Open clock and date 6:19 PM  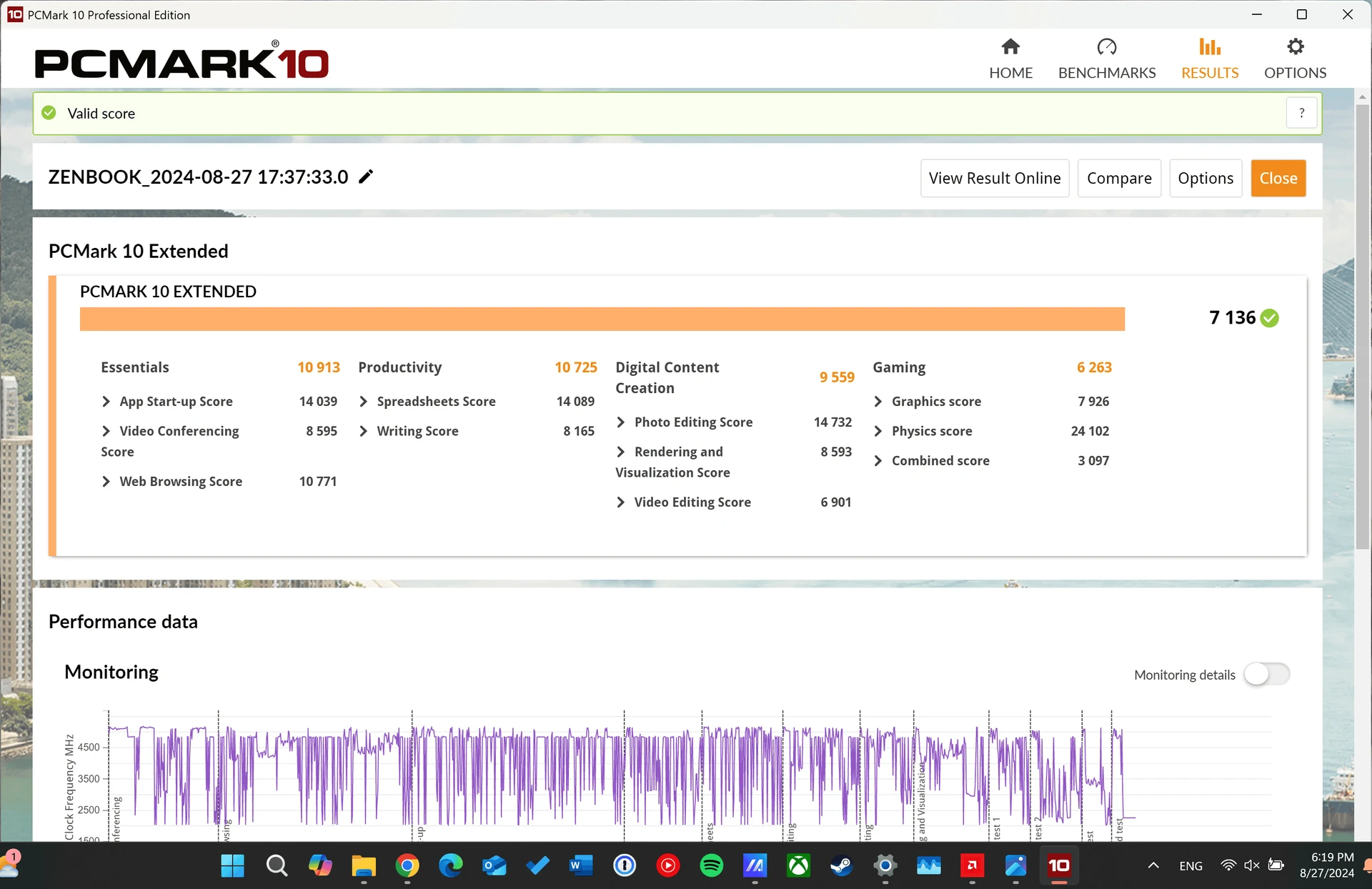[x=1327, y=865]
